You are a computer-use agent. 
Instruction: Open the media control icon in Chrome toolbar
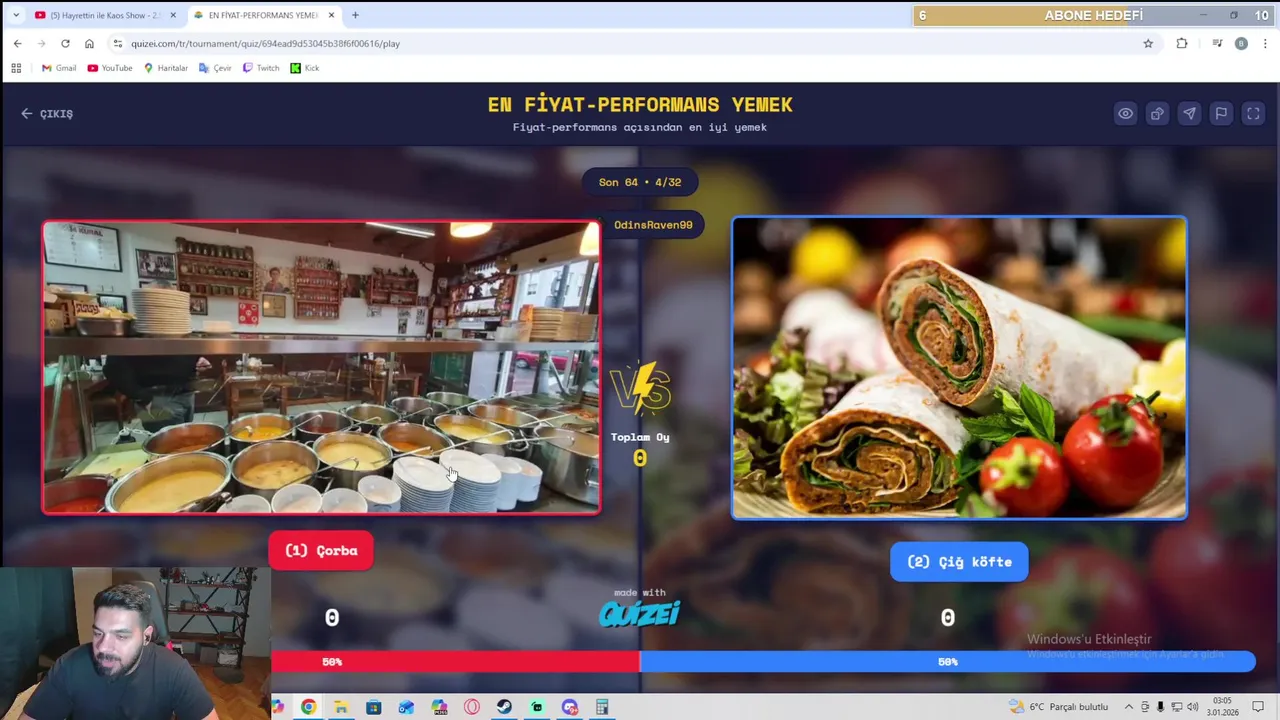[x=1217, y=44]
